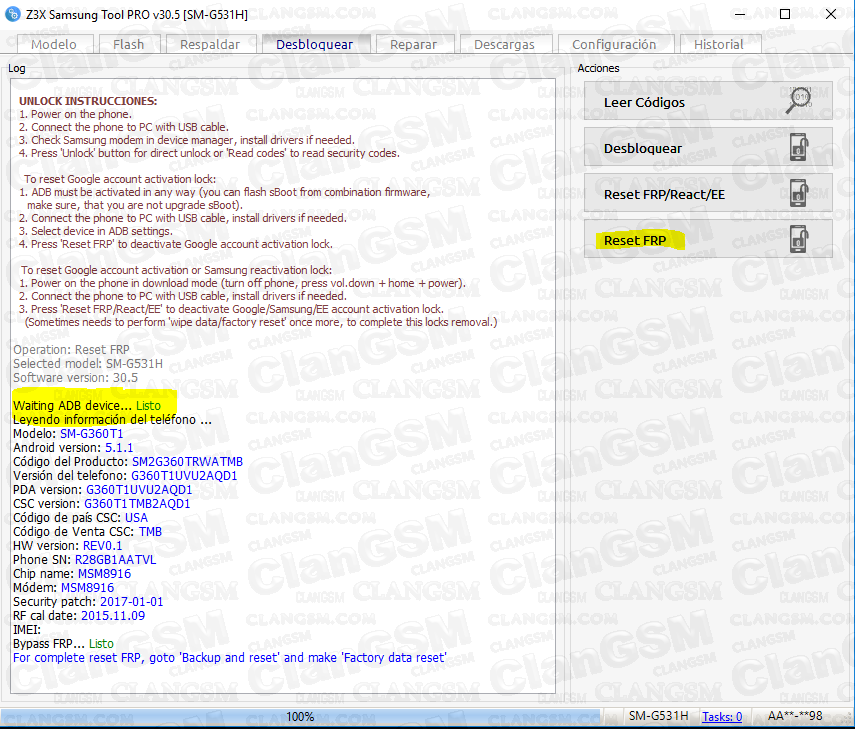Click the Acciones panel label

598,68
